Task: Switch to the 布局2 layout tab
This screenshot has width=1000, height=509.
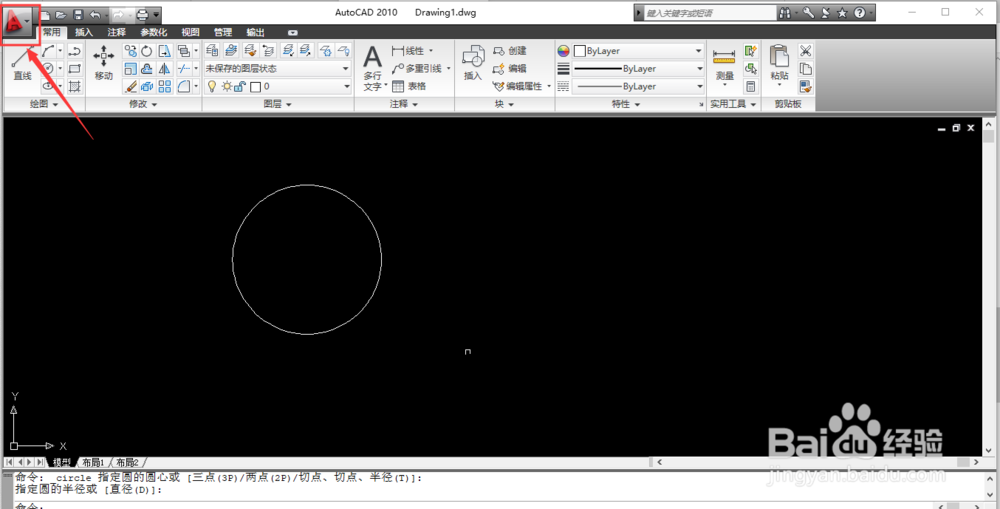Action: click(x=128, y=462)
